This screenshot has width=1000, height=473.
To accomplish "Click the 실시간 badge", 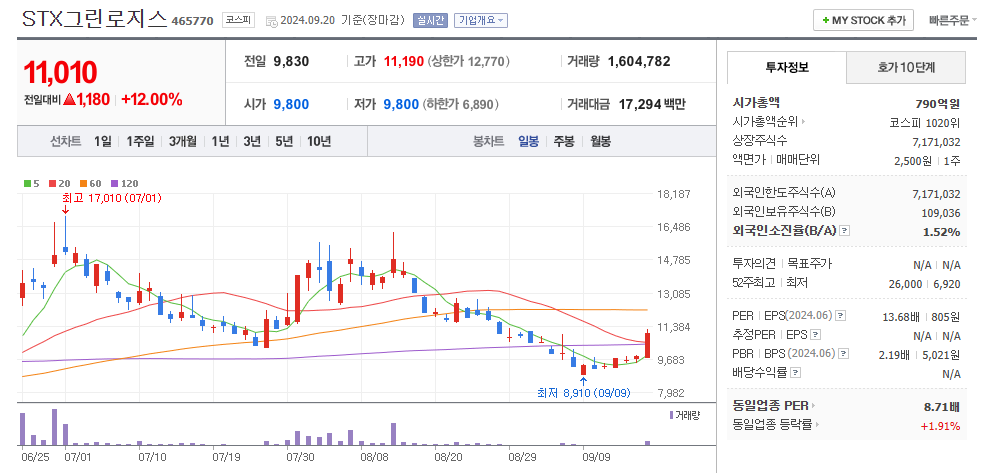I will 430,20.
